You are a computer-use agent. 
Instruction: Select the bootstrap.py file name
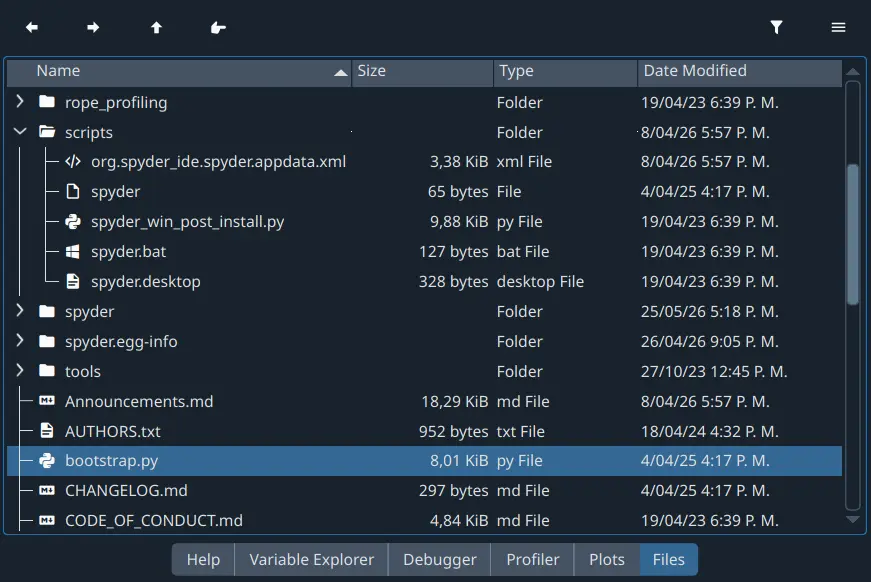pyautogui.click(x=112, y=460)
